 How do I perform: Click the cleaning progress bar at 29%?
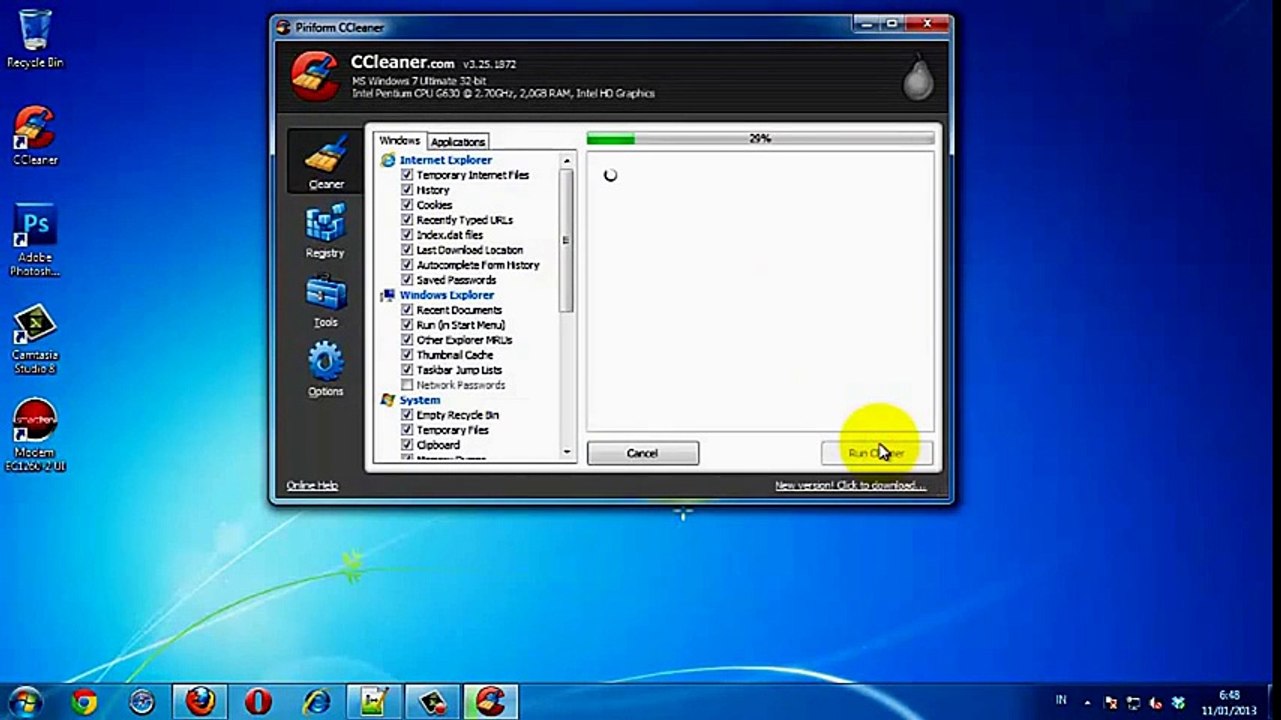760,139
